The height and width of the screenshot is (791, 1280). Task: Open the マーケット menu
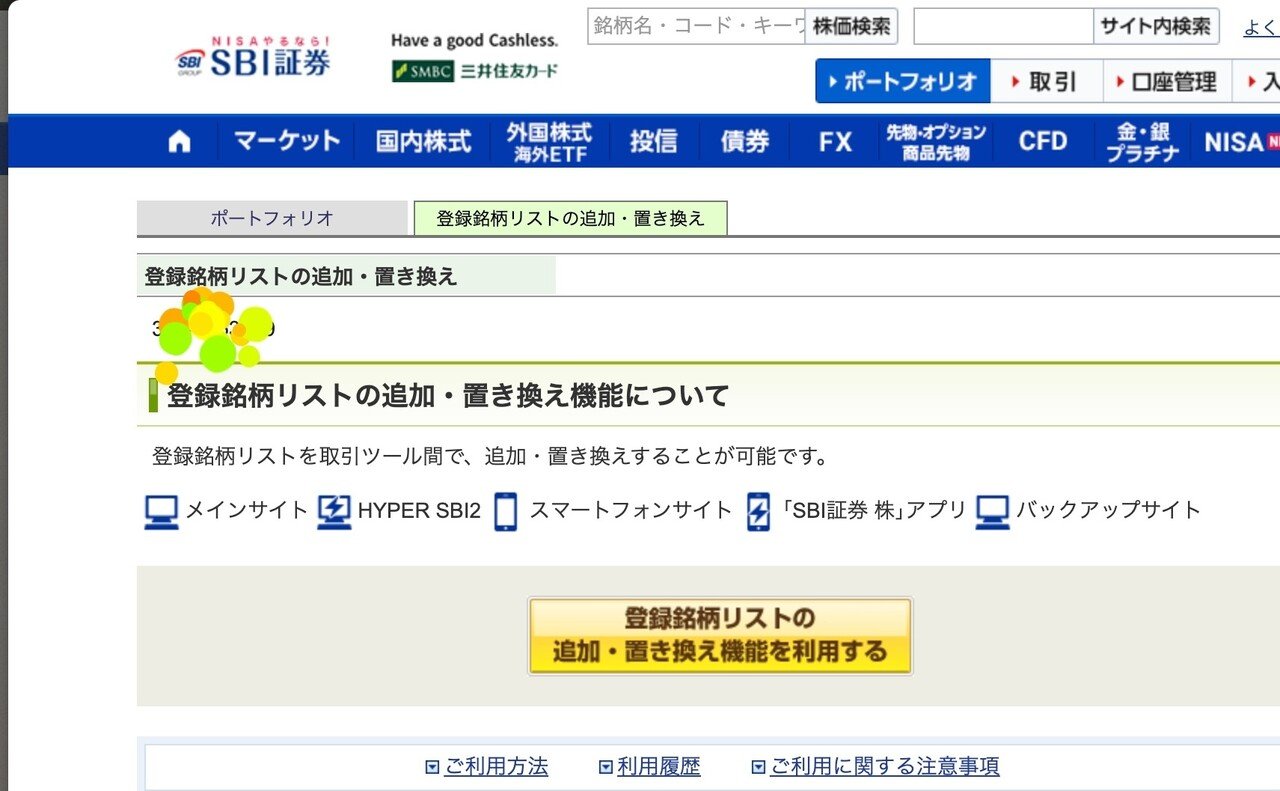coord(286,141)
